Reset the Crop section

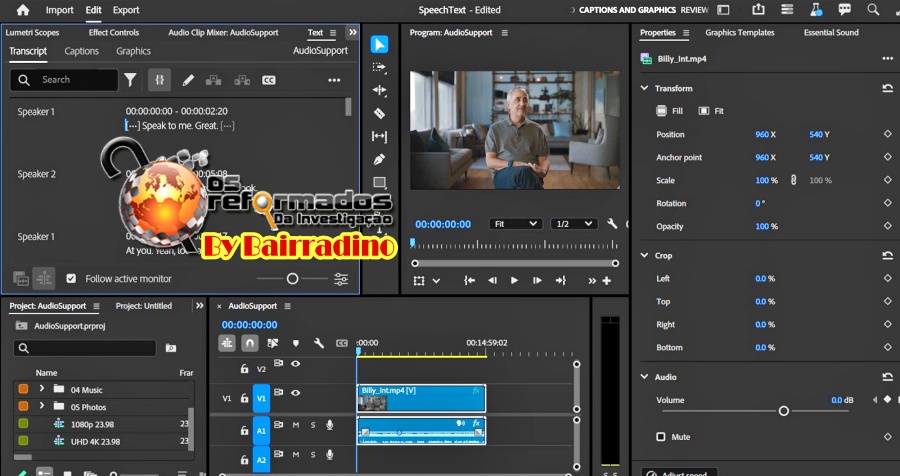(x=887, y=256)
